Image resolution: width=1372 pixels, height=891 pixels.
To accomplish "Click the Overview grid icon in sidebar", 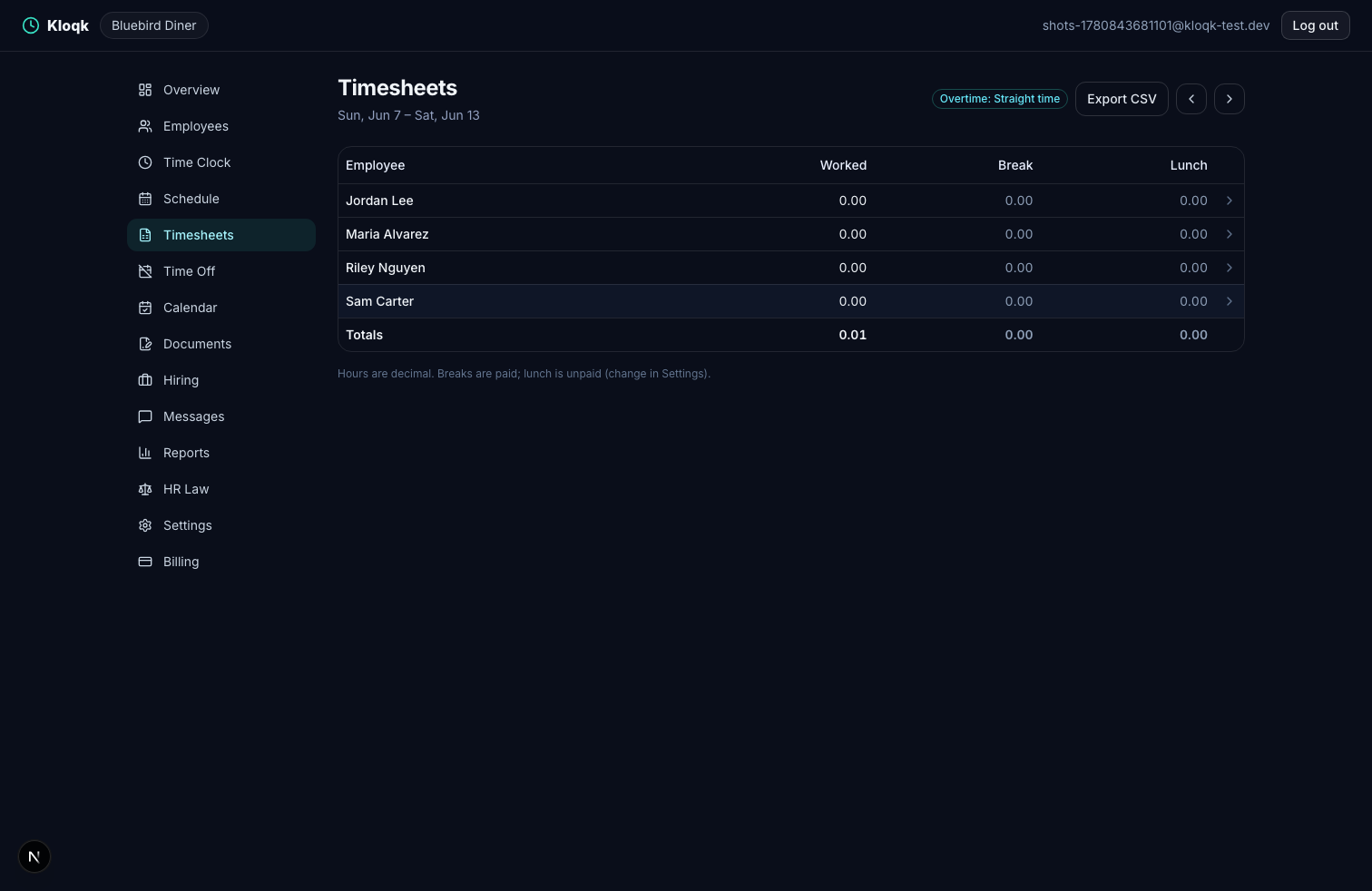I will point(145,90).
